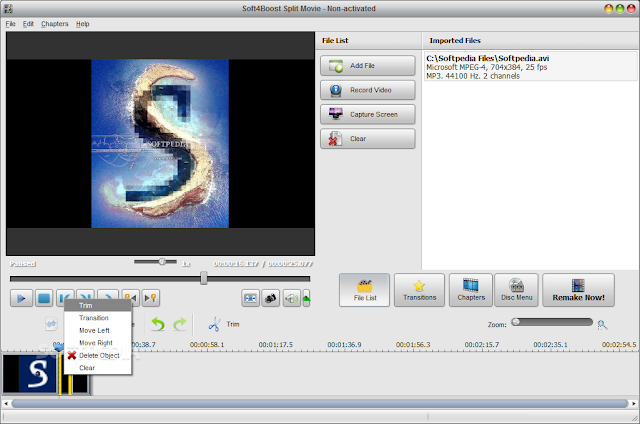This screenshot has height=424, width=640.
Task: Choose Move Left in context menu
Action: click(98, 331)
